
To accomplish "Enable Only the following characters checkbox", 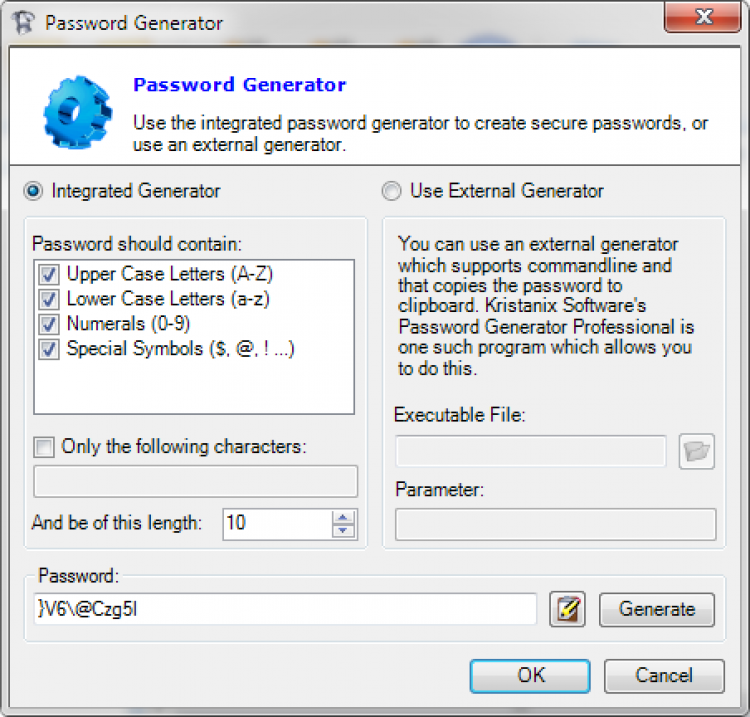I will (x=44, y=447).
